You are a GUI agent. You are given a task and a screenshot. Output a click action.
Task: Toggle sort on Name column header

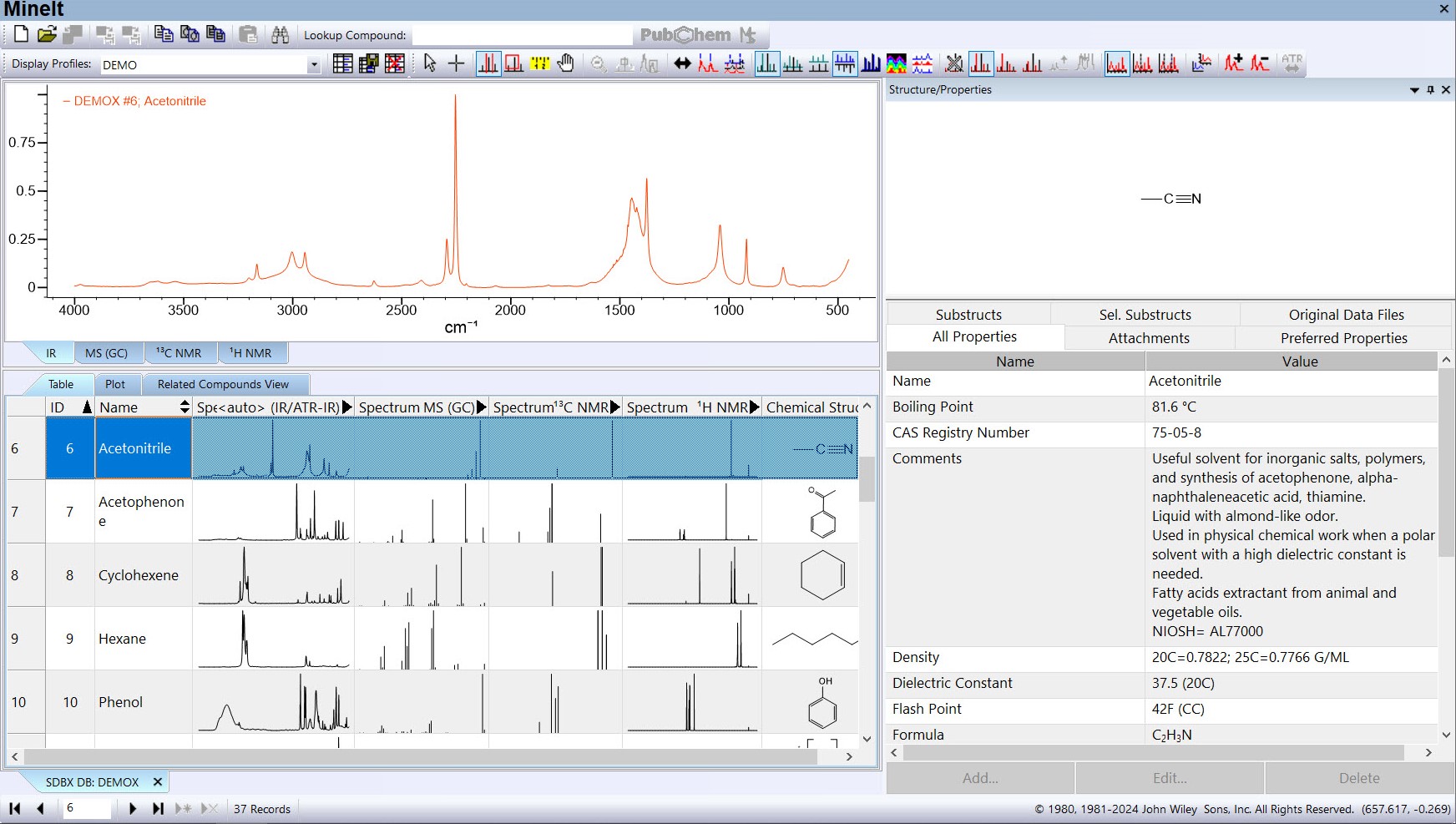pyautogui.click(x=185, y=407)
